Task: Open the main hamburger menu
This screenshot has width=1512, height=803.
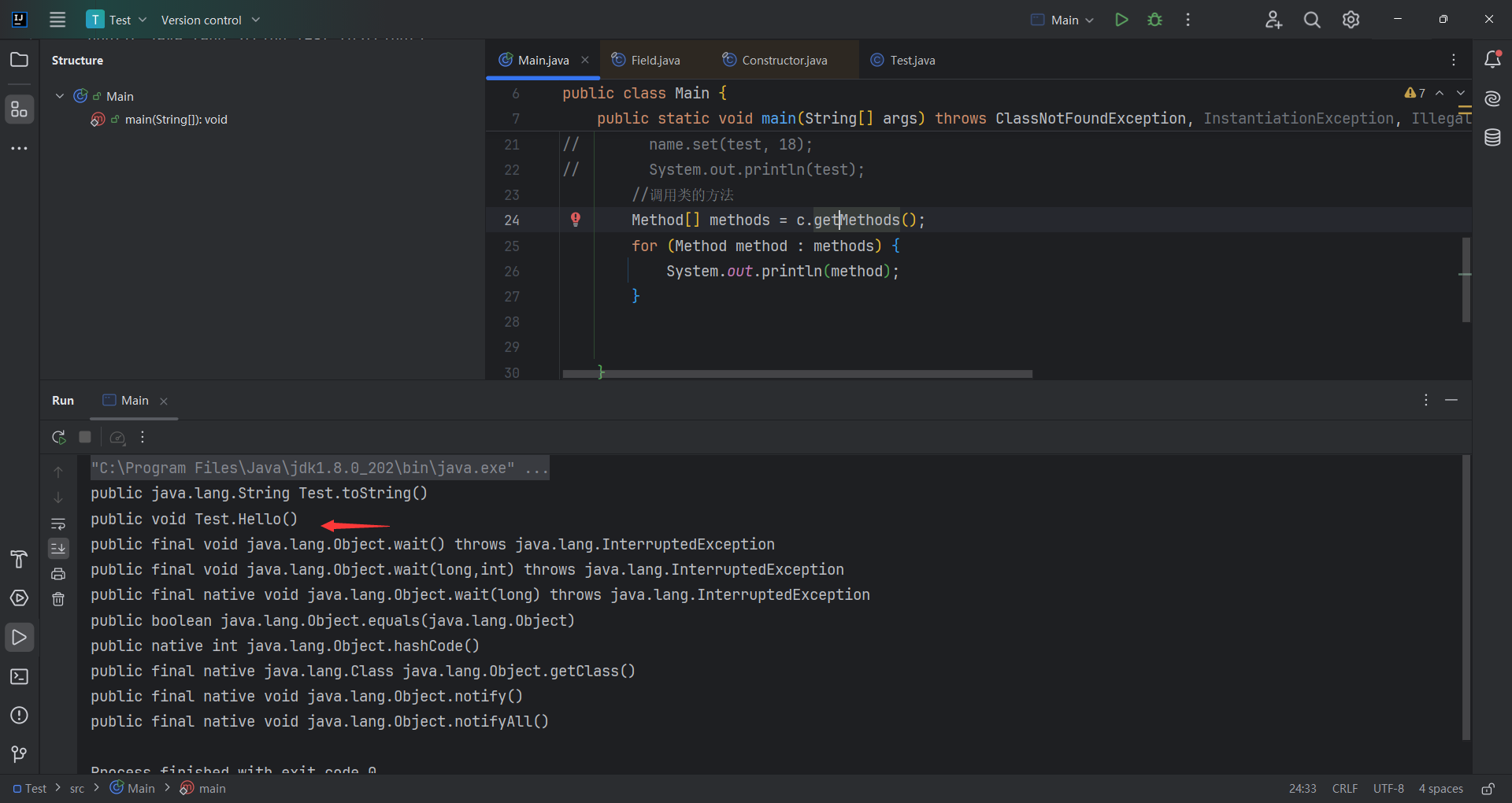Action: click(x=57, y=20)
